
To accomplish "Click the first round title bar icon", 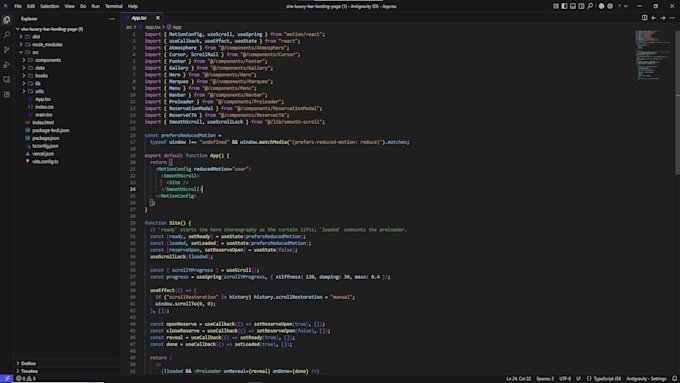I will (x=602, y=6).
